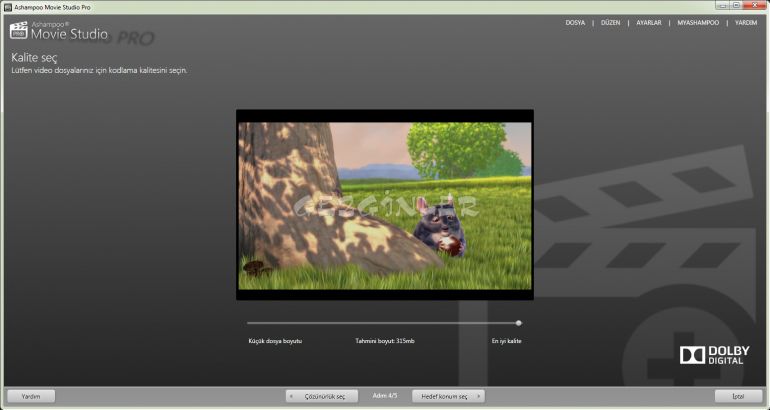Image resolution: width=770 pixels, height=410 pixels.
Task: Click the Ashampoo Movie Studio logo icon
Action: [x=19, y=30]
